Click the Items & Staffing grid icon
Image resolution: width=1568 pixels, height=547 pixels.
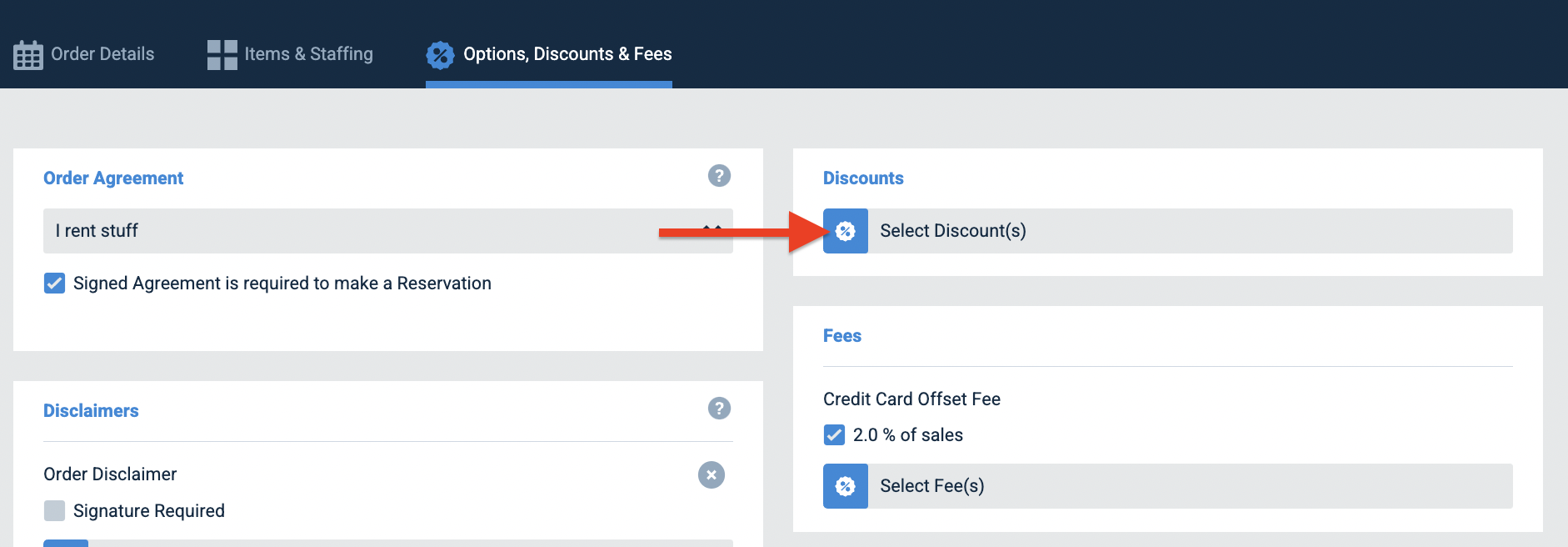pyautogui.click(x=222, y=55)
